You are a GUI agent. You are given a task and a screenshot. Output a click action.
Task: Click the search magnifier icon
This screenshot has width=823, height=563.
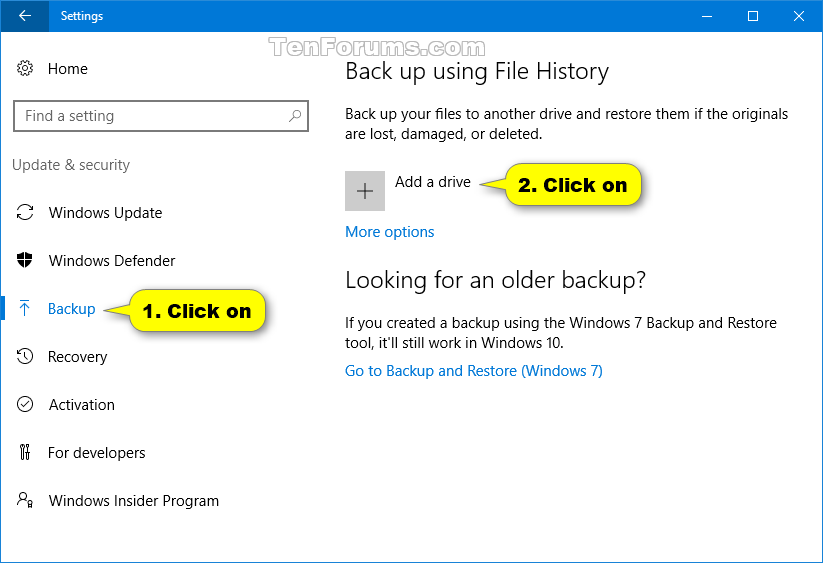pyautogui.click(x=295, y=115)
